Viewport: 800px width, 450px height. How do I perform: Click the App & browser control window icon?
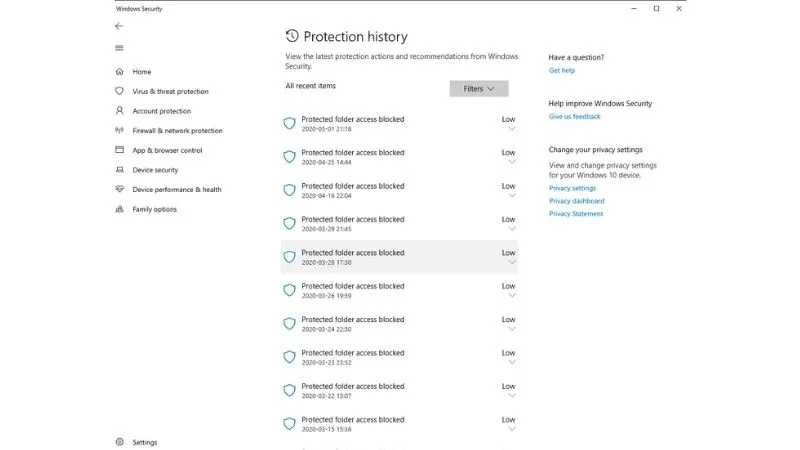(119, 149)
